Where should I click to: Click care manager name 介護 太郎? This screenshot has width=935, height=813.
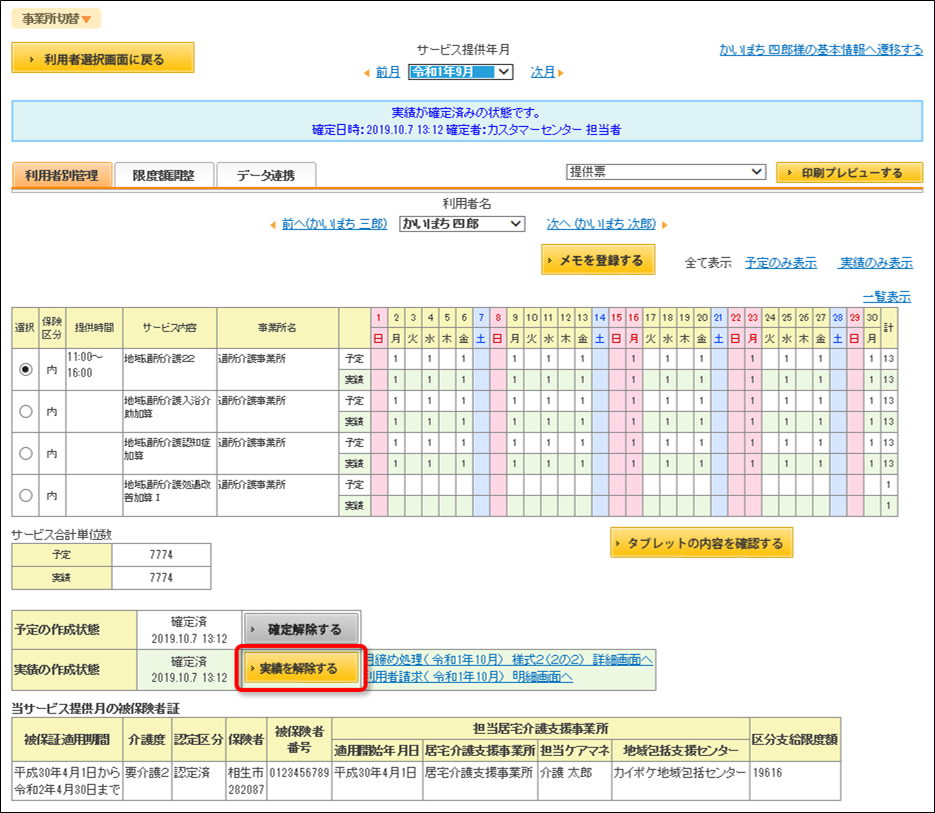pyautogui.click(x=566, y=772)
